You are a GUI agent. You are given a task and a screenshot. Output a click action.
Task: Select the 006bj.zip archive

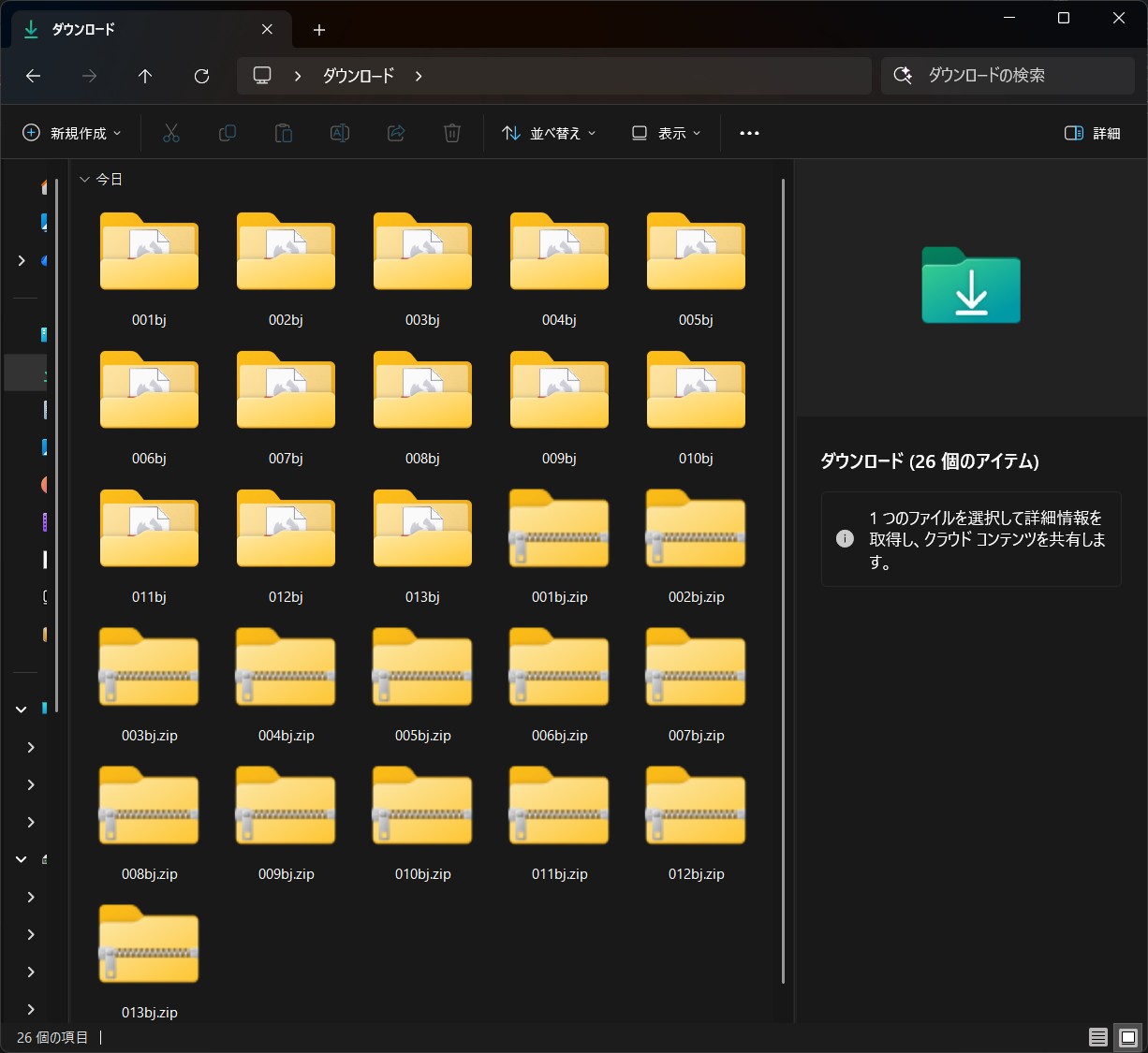coord(559,684)
